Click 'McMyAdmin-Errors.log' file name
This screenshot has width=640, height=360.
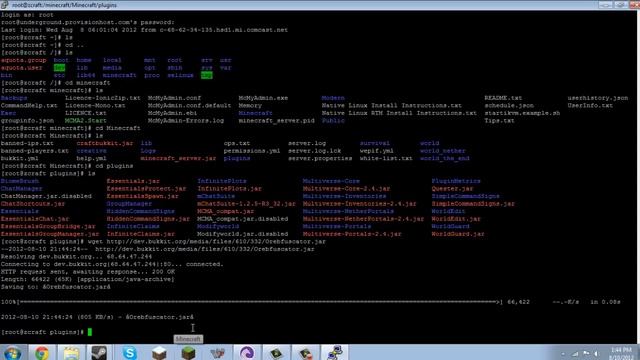[186, 120]
